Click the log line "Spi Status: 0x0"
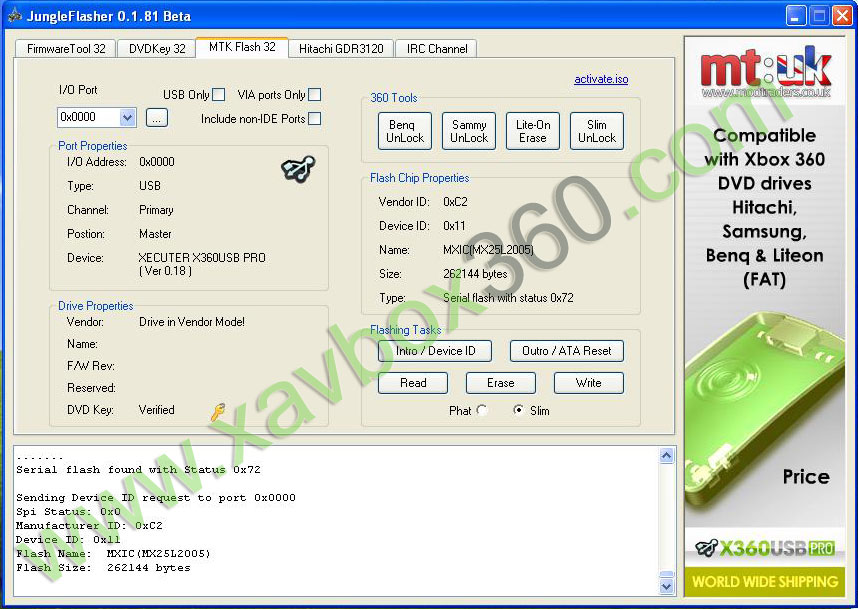Viewport: 858px width, 609px height. [x=68, y=512]
